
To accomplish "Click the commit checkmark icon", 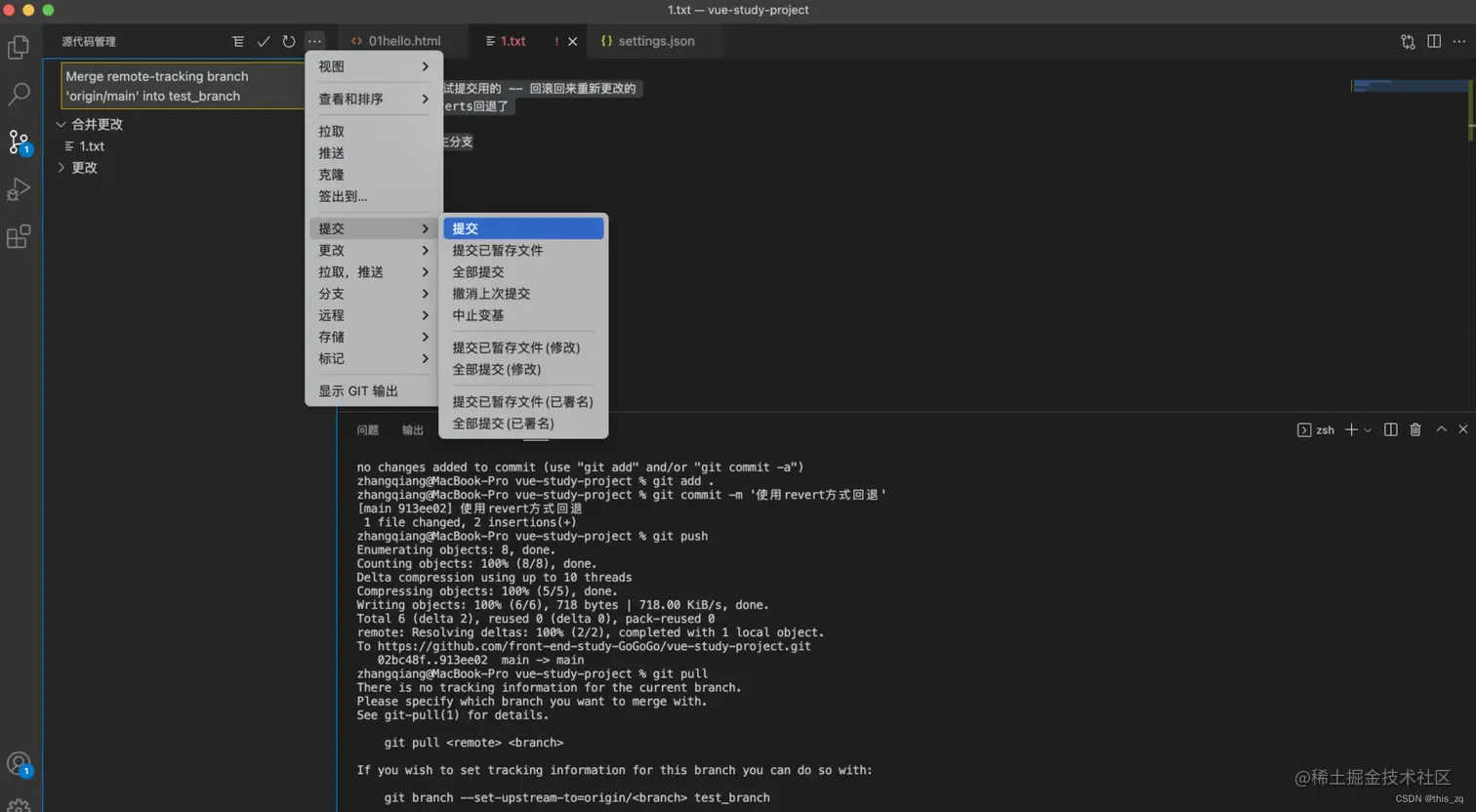I will click(x=263, y=41).
